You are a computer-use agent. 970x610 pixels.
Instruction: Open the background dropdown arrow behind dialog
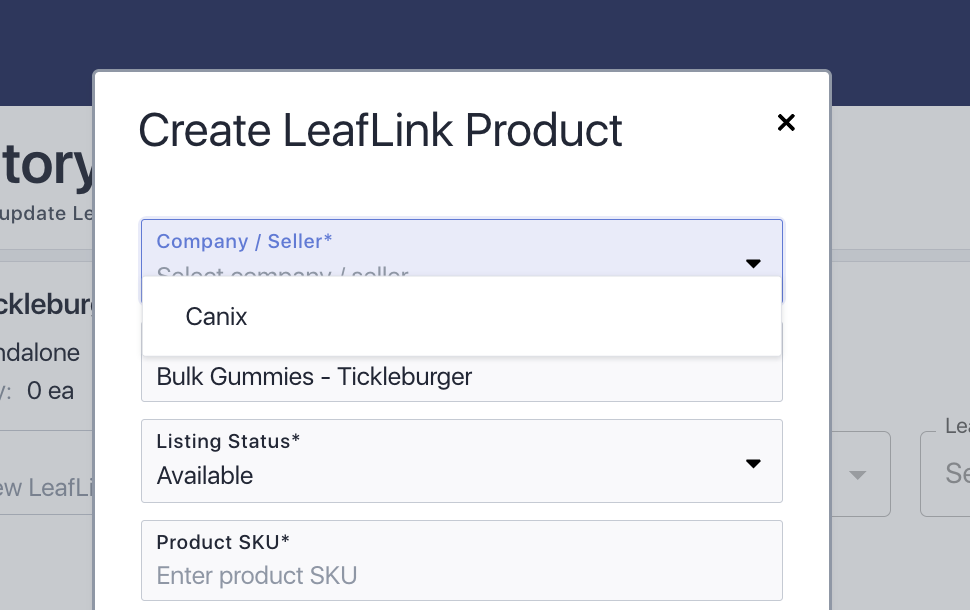(857, 474)
